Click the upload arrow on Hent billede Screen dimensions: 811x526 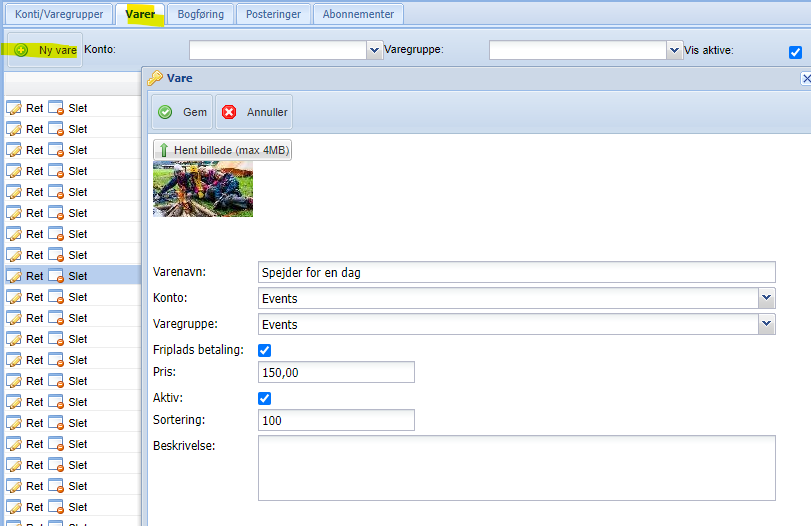(164, 150)
